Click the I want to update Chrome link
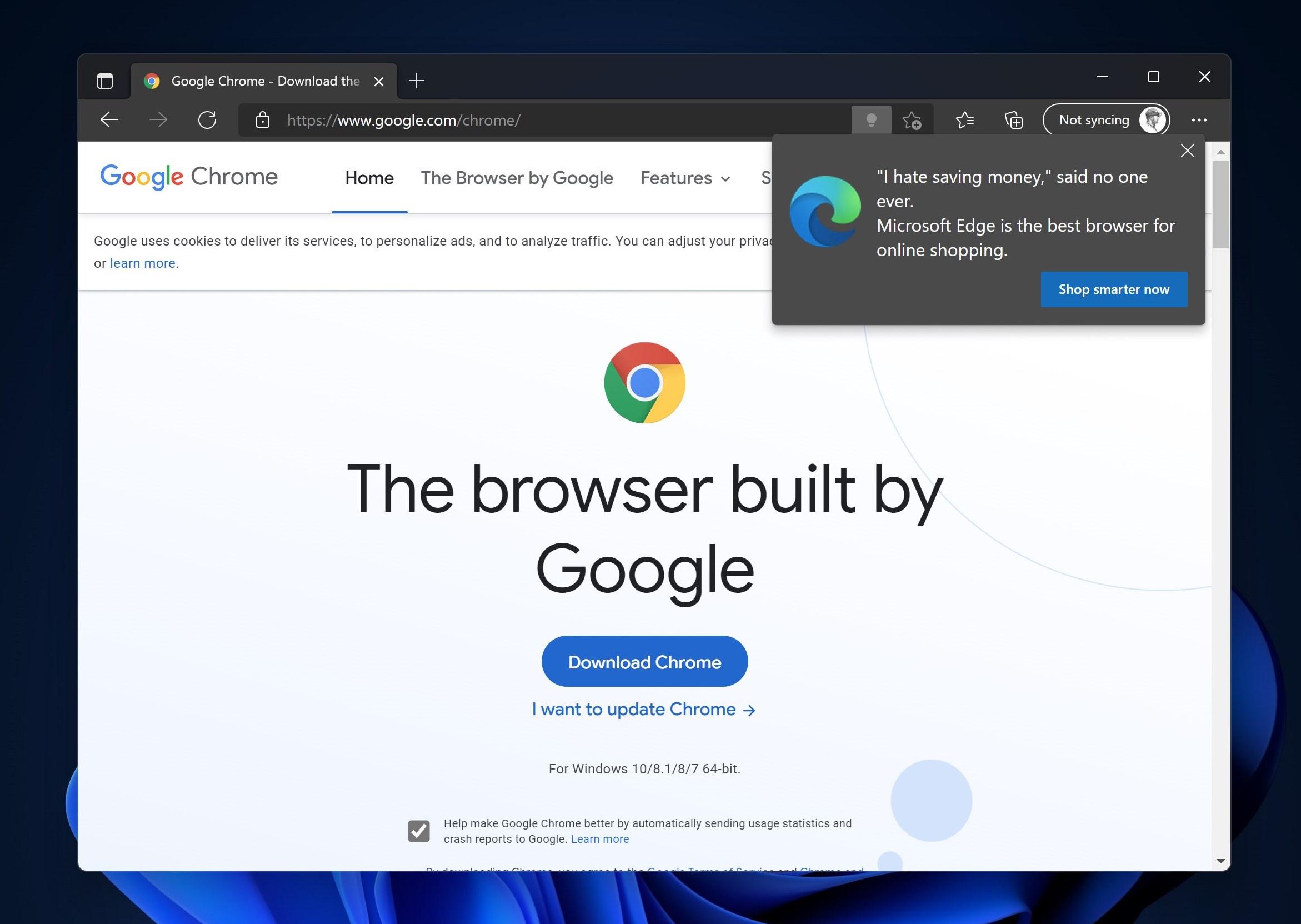The height and width of the screenshot is (924, 1301). (x=645, y=709)
